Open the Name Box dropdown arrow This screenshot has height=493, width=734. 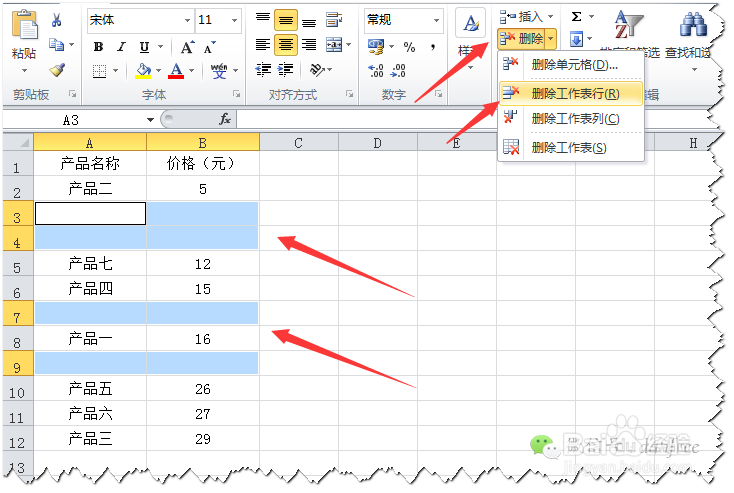(x=150, y=120)
